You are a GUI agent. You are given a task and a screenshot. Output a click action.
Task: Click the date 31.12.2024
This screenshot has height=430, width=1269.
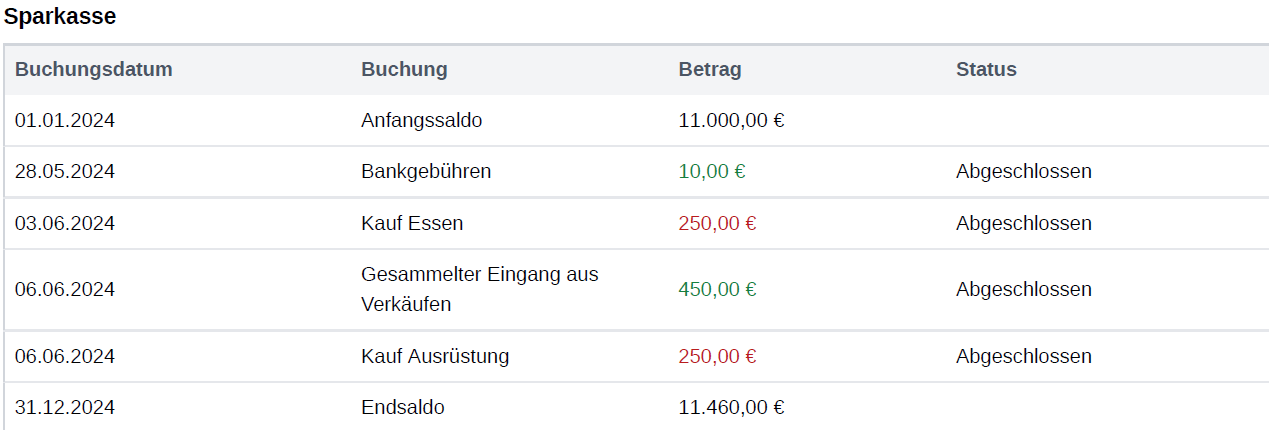65,408
